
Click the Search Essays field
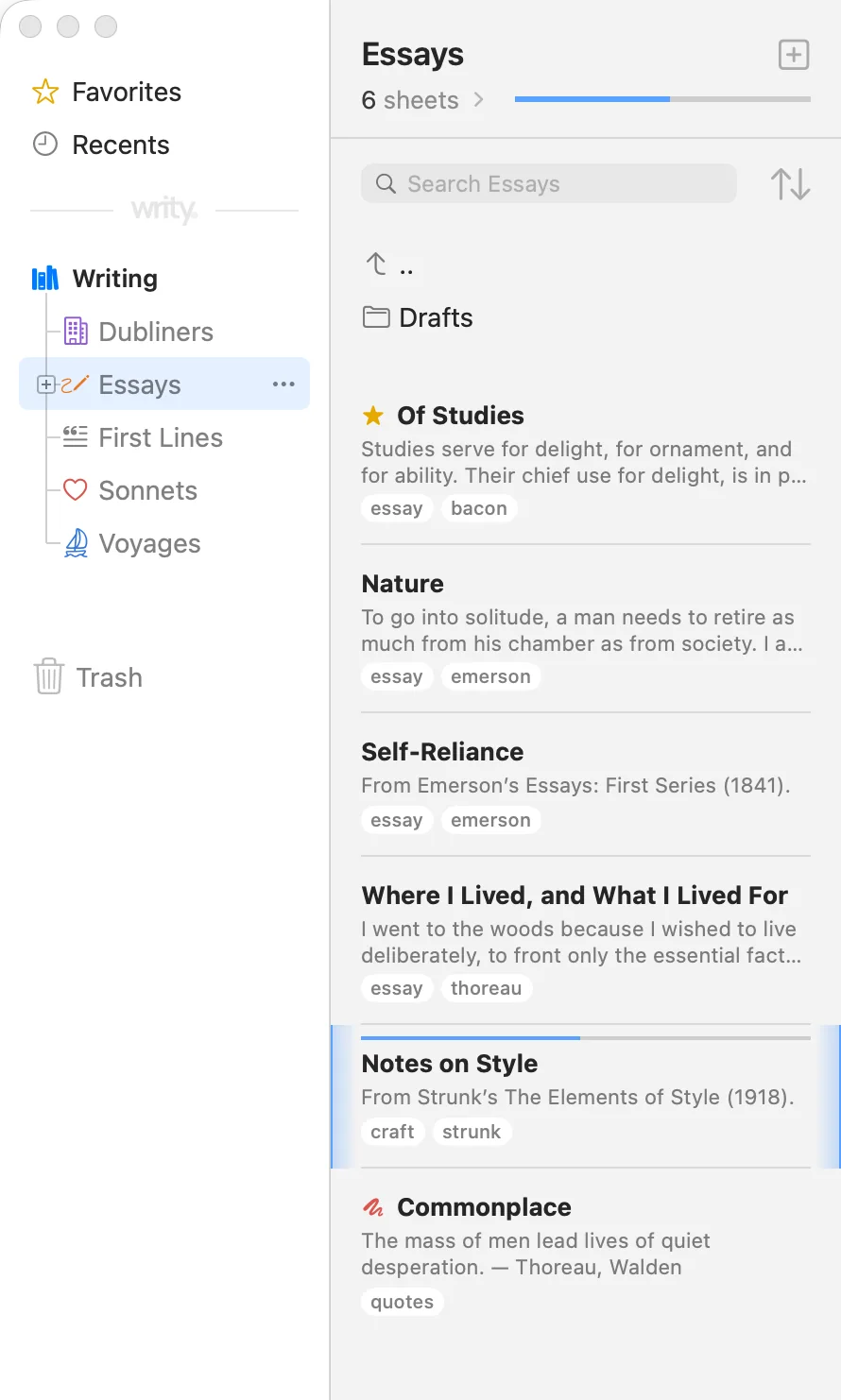549,183
